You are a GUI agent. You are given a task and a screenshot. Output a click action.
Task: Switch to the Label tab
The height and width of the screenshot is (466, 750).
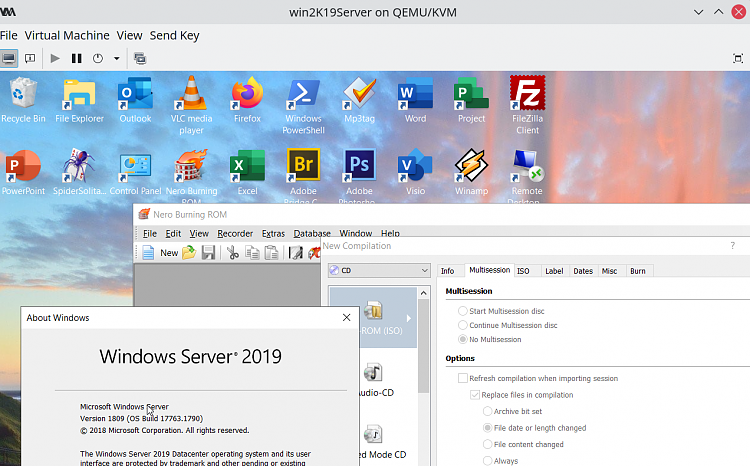click(554, 271)
